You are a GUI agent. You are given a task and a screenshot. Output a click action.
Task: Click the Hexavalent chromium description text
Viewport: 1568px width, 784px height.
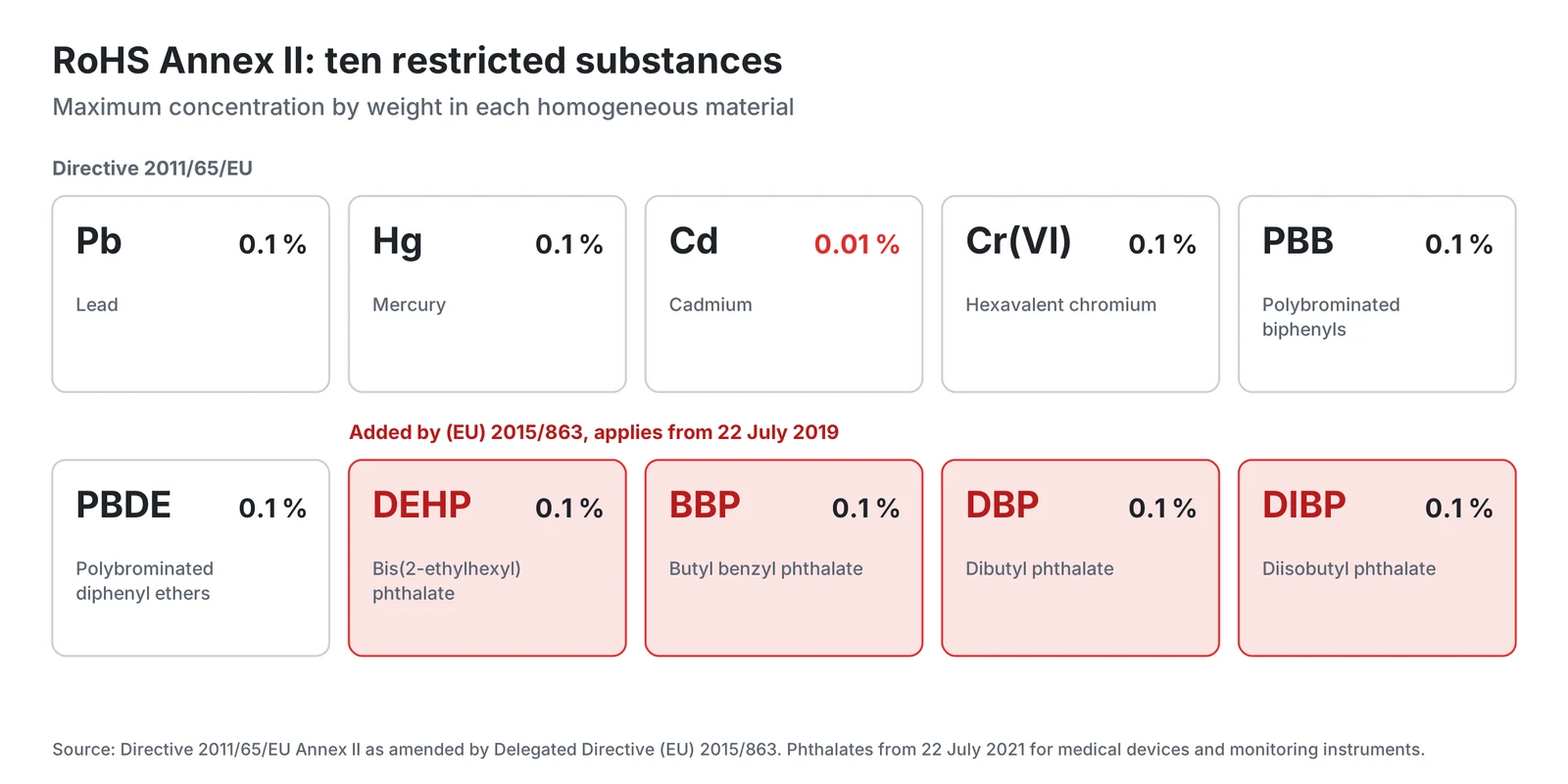pyautogui.click(x=1060, y=305)
